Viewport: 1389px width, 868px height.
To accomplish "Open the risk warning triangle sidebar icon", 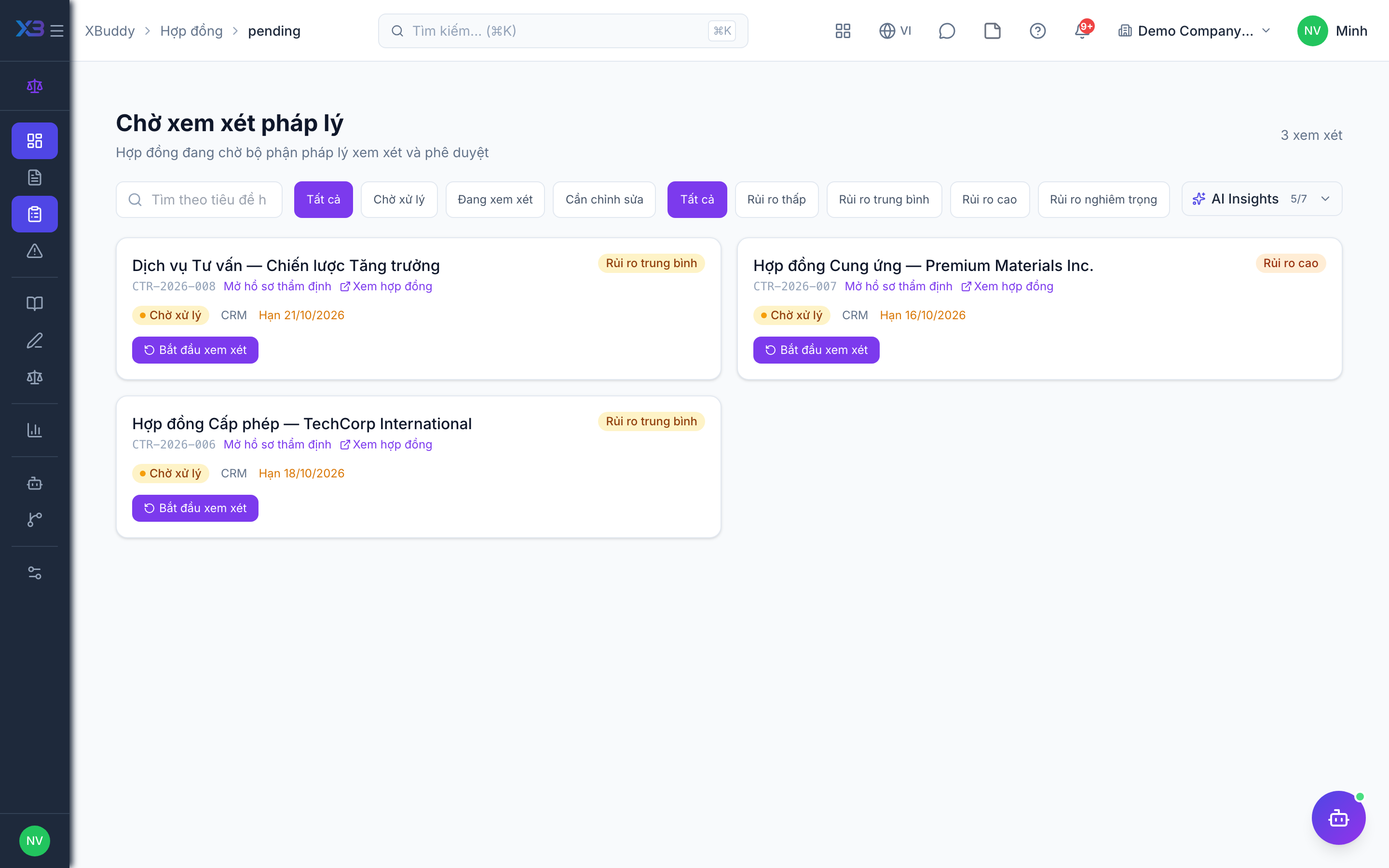I will 34,251.
